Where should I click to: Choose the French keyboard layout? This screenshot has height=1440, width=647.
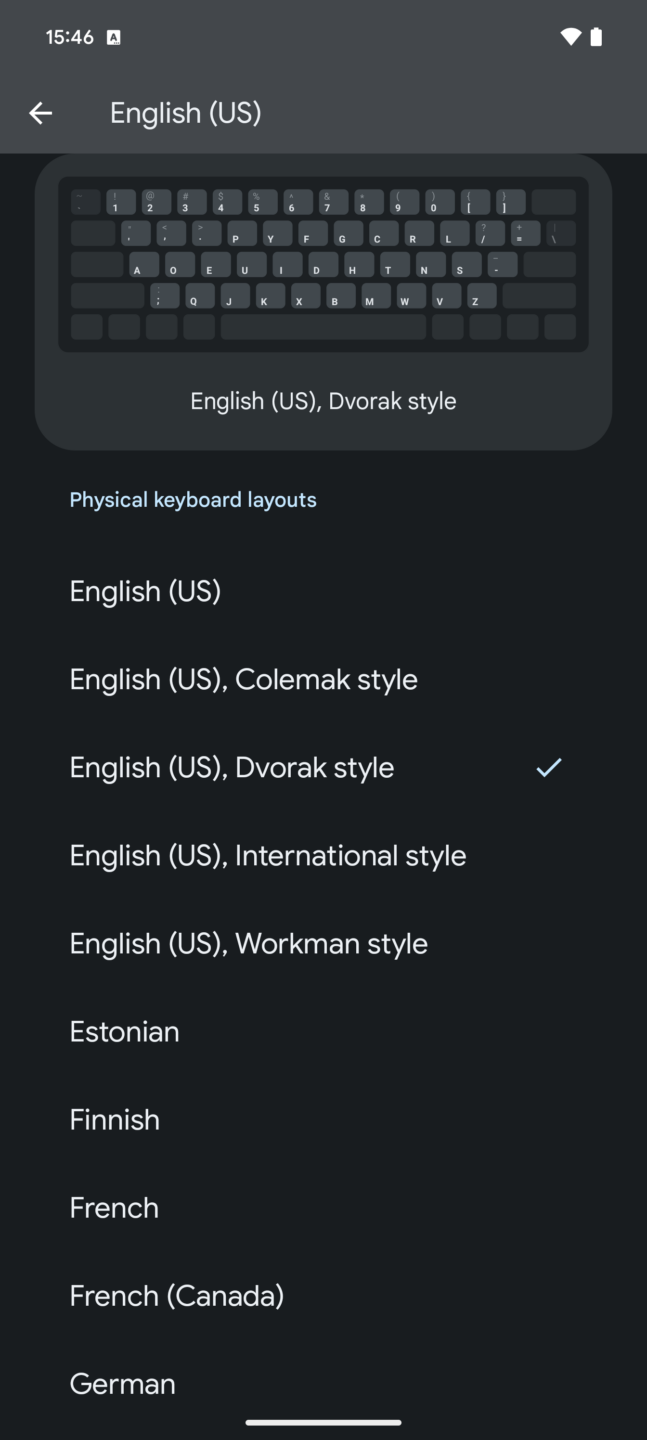pyautogui.click(x=114, y=1207)
